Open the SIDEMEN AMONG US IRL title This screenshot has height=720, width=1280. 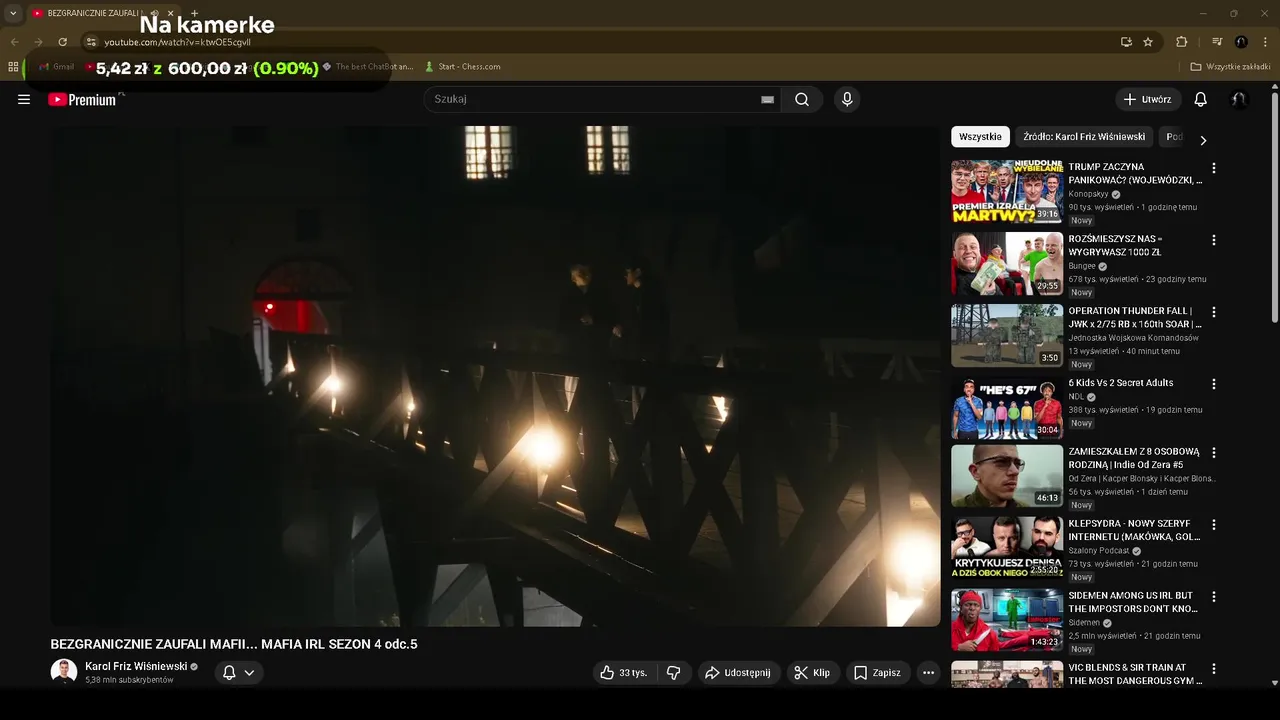(1133, 602)
